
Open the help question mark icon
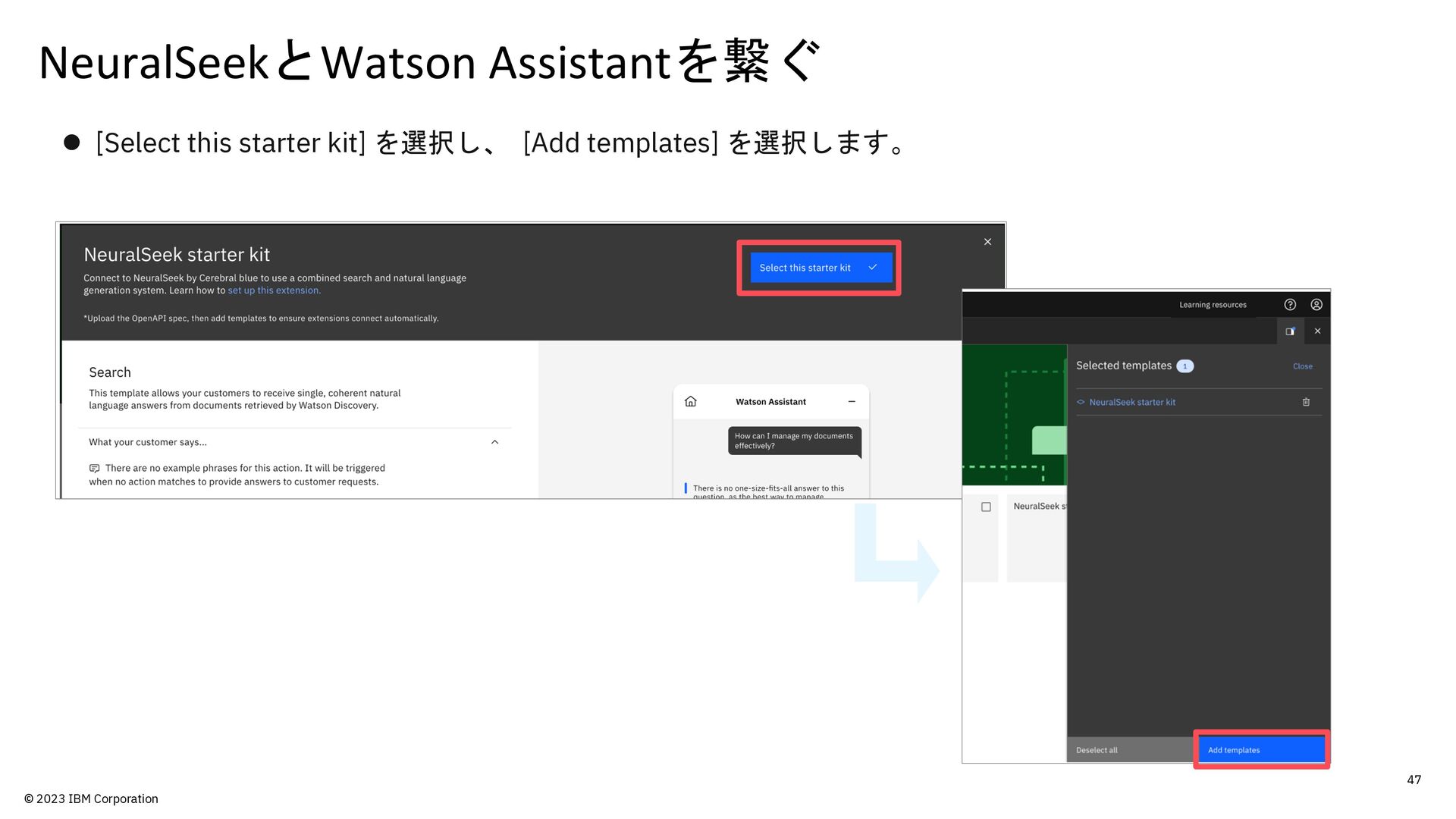tap(1290, 305)
